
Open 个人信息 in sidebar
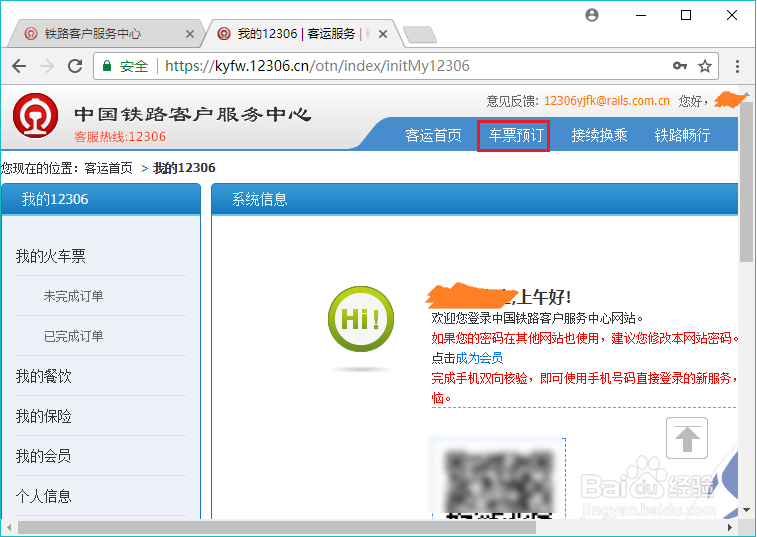[x=43, y=496]
